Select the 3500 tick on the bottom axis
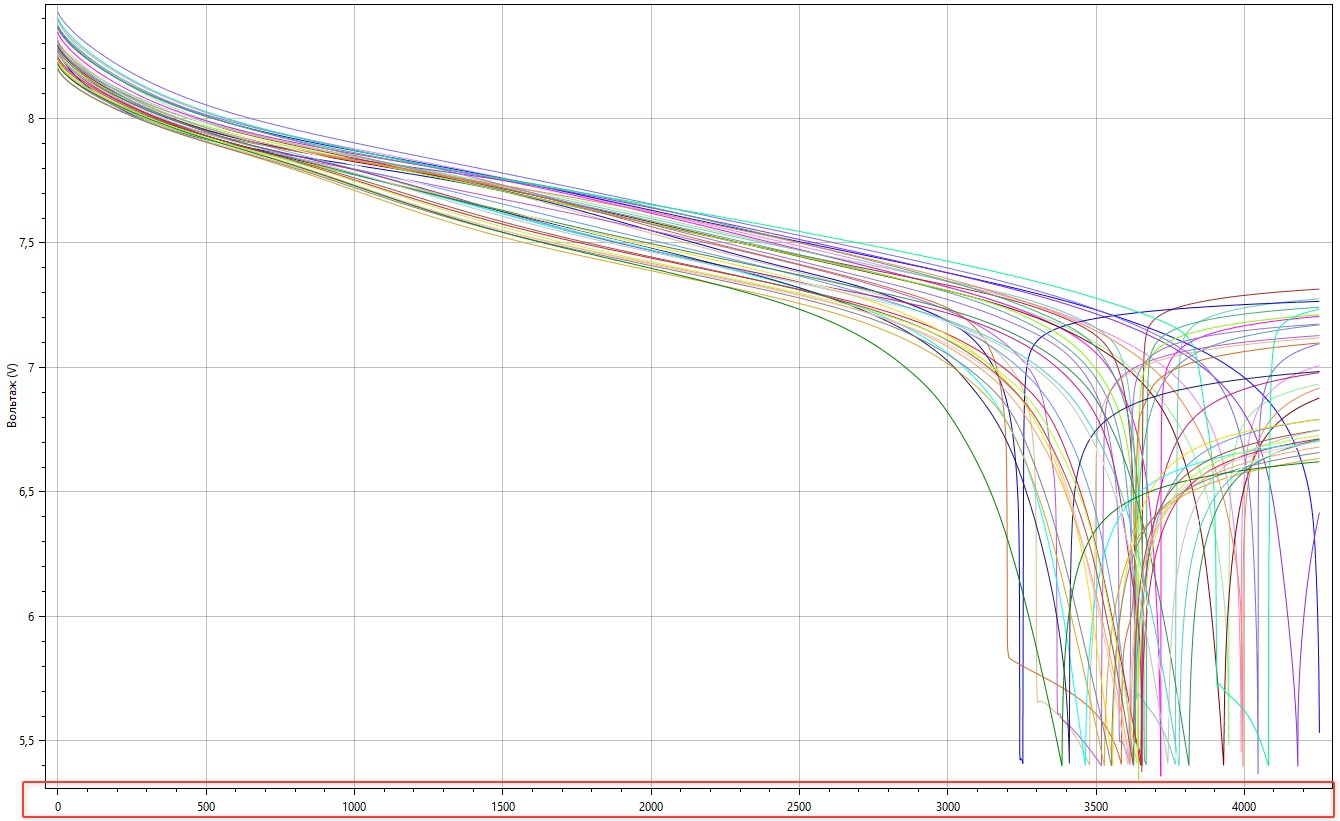The height and width of the screenshot is (821, 1340). pos(1096,805)
